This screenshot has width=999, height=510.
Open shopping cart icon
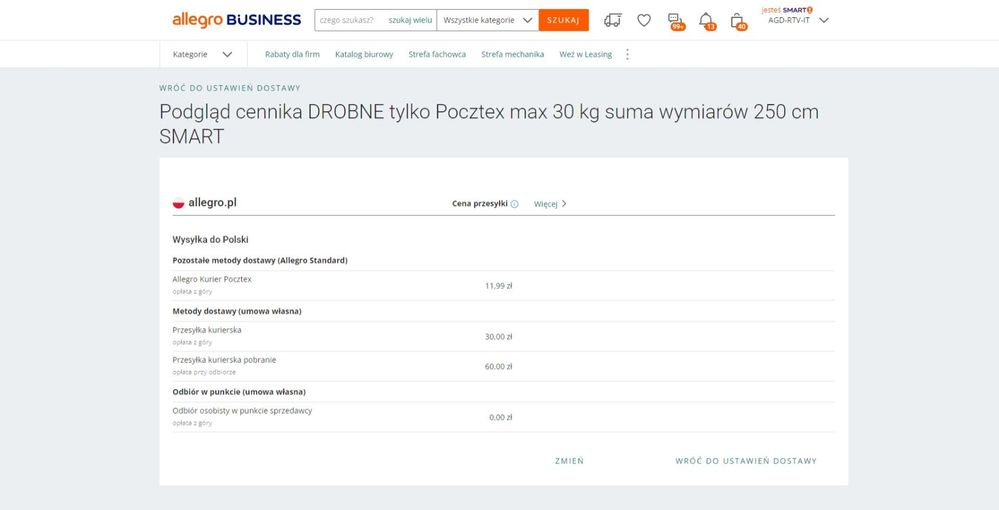point(738,21)
